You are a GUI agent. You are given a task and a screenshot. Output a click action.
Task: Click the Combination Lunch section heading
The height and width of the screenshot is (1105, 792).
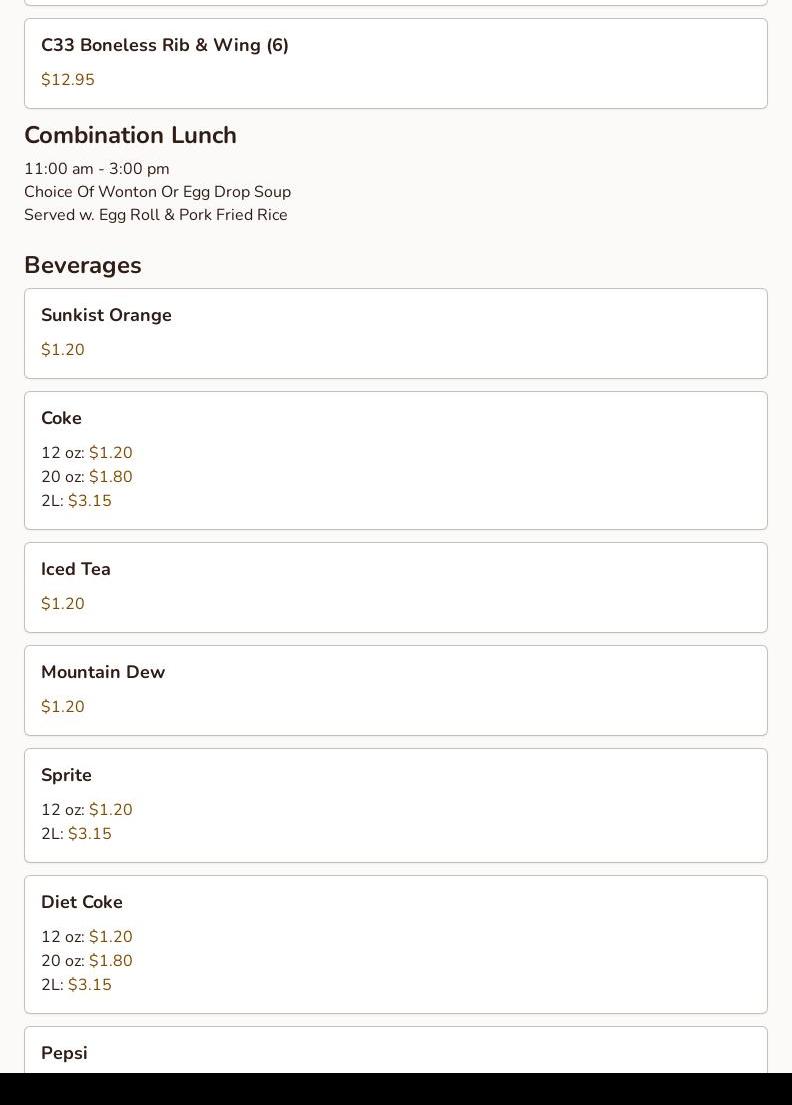point(130,135)
